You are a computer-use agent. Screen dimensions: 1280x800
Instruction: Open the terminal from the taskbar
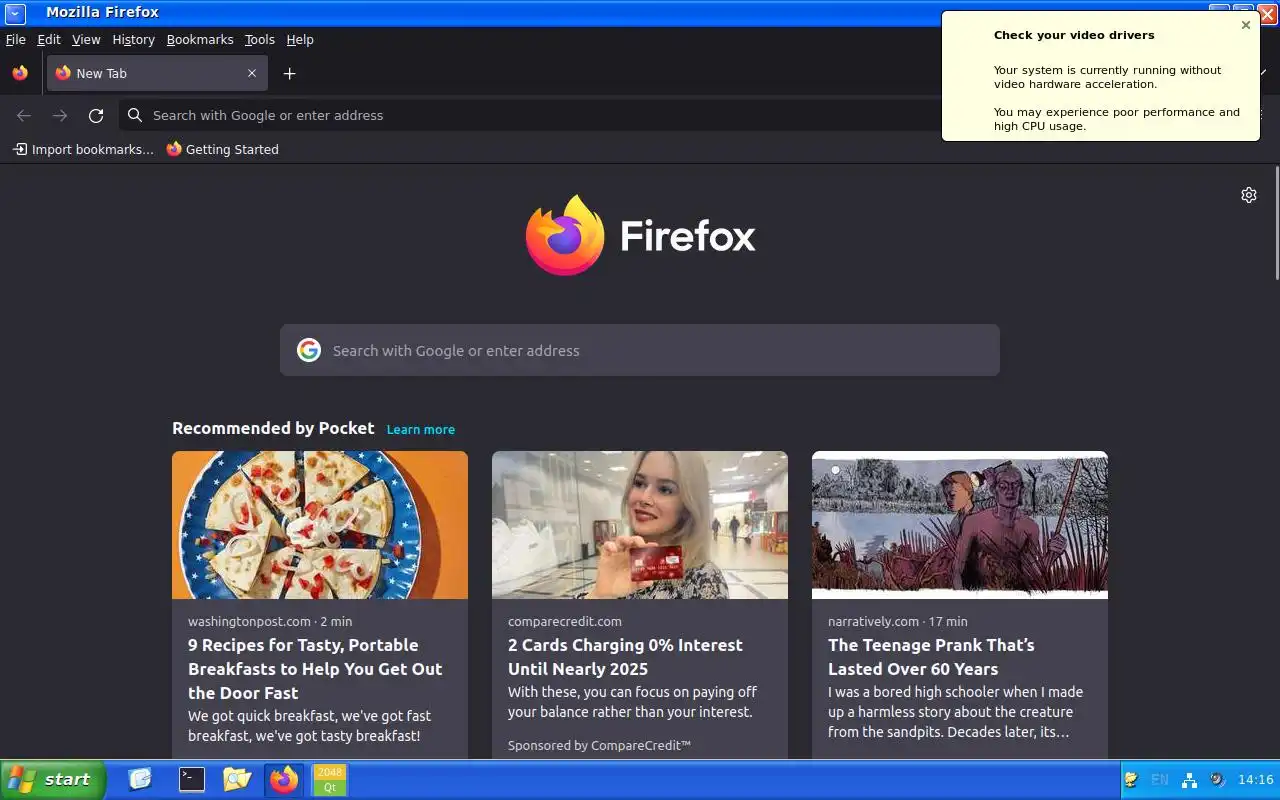(x=191, y=779)
